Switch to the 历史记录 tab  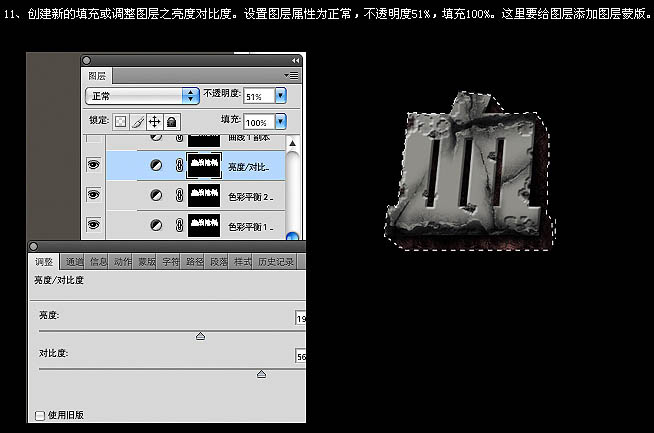276,262
